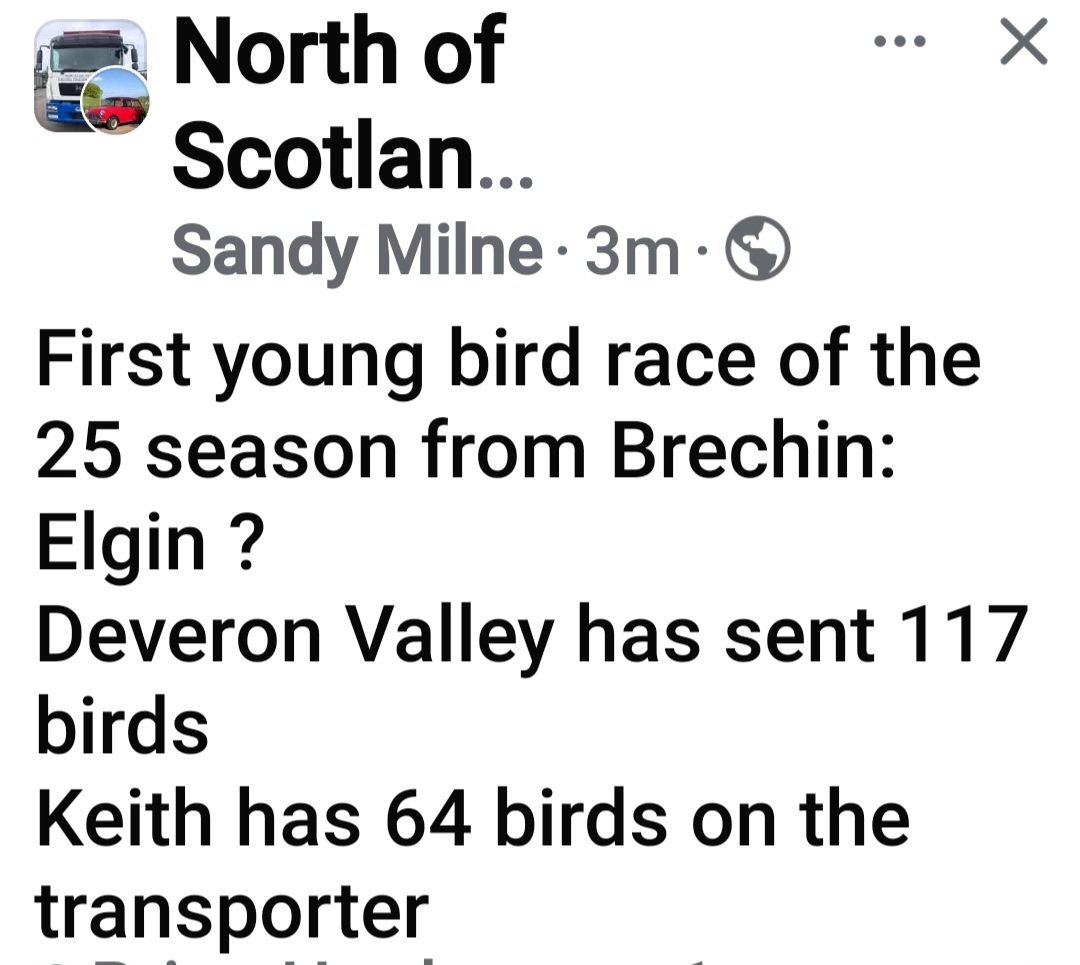Hide the post with the X icon
This screenshot has height=965, width=1080.
click(x=1024, y=42)
